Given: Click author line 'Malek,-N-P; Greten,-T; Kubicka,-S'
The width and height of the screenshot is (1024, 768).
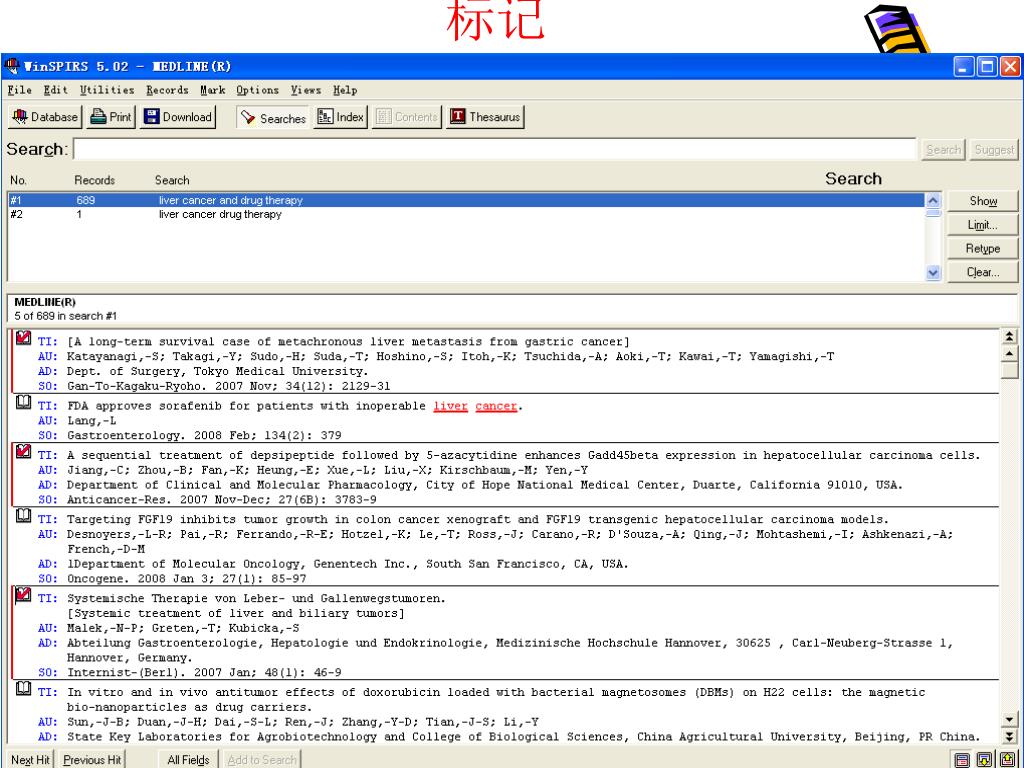Looking at the screenshot, I should (183, 628).
